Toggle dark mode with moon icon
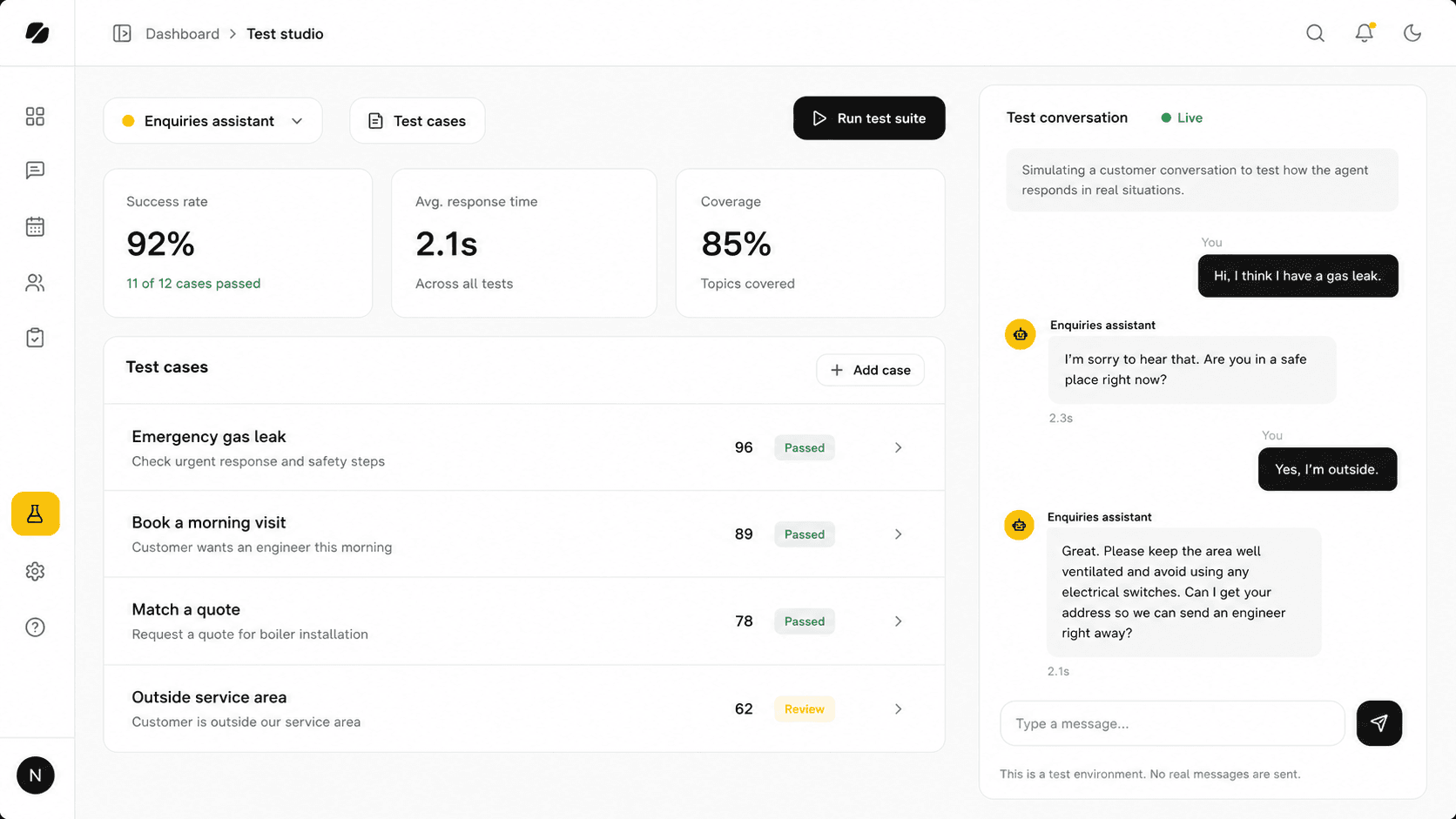The height and width of the screenshot is (819, 1456). pyautogui.click(x=1412, y=33)
